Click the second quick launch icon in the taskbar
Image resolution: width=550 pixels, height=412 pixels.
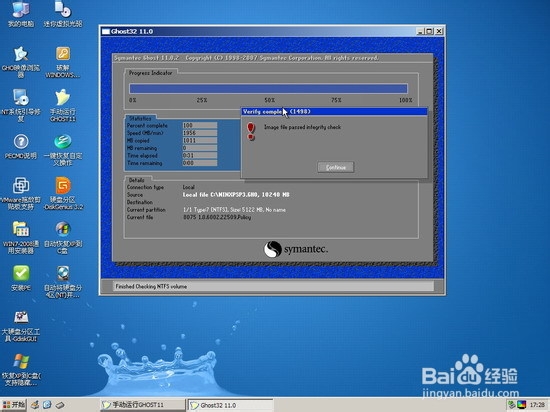click(x=47, y=405)
